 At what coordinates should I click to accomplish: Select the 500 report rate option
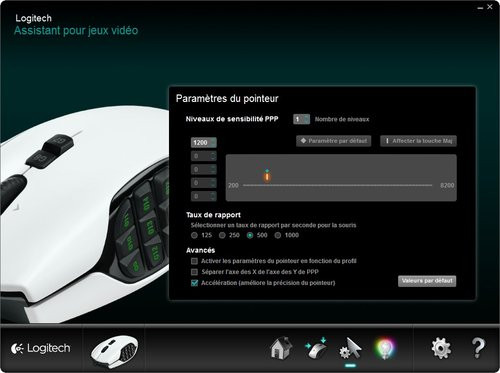pos(250,235)
